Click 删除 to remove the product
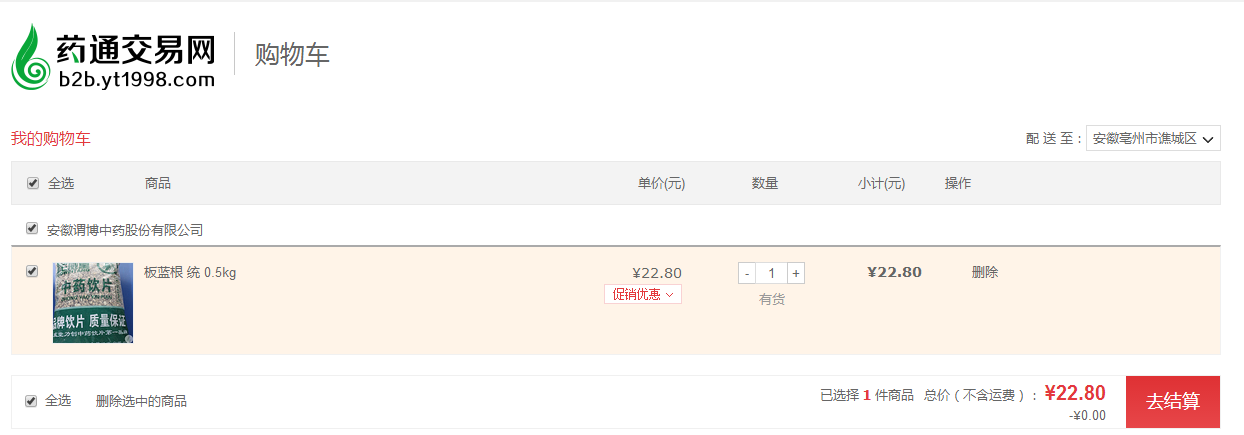Viewport: 1244px width, 435px height. click(x=984, y=272)
